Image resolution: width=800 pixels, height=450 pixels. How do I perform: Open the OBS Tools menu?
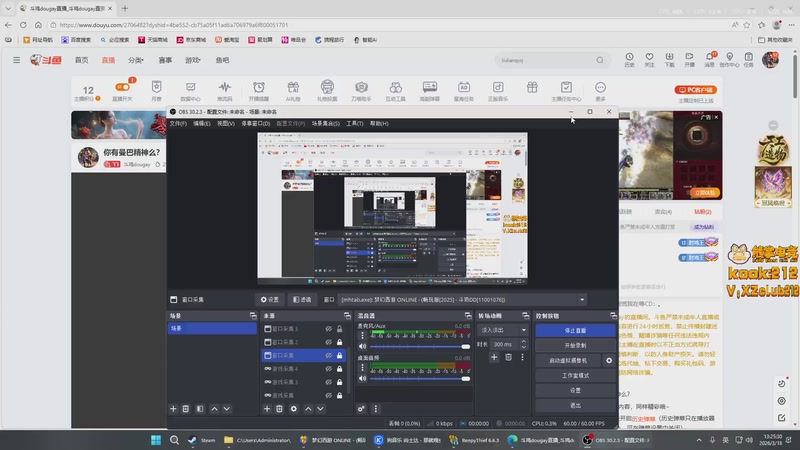coord(355,123)
